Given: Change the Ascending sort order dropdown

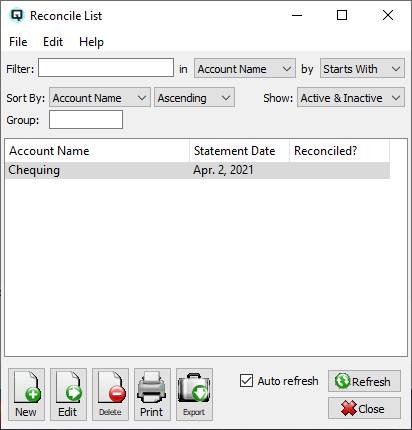Looking at the screenshot, I should 194,97.
